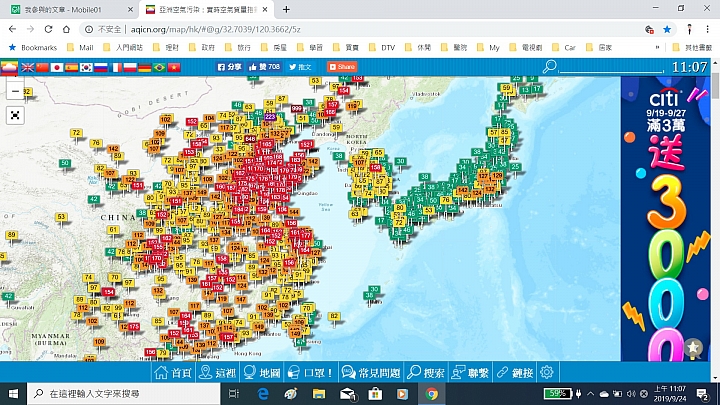Click the Citi advertisement banner
The width and height of the screenshot is (720, 405).
[665, 219]
